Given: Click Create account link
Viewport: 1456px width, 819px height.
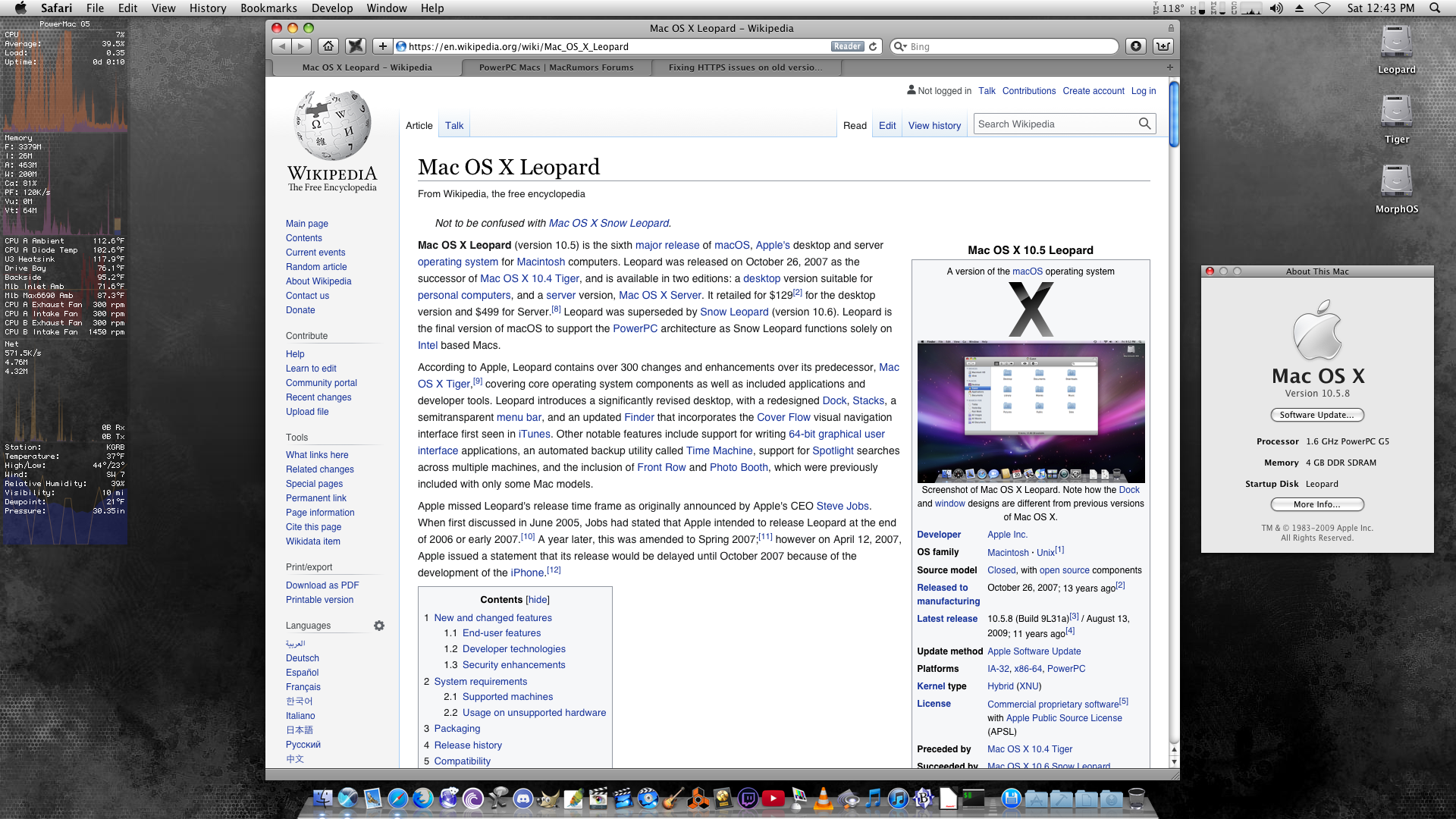Looking at the screenshot, I should pos(1094,91).
